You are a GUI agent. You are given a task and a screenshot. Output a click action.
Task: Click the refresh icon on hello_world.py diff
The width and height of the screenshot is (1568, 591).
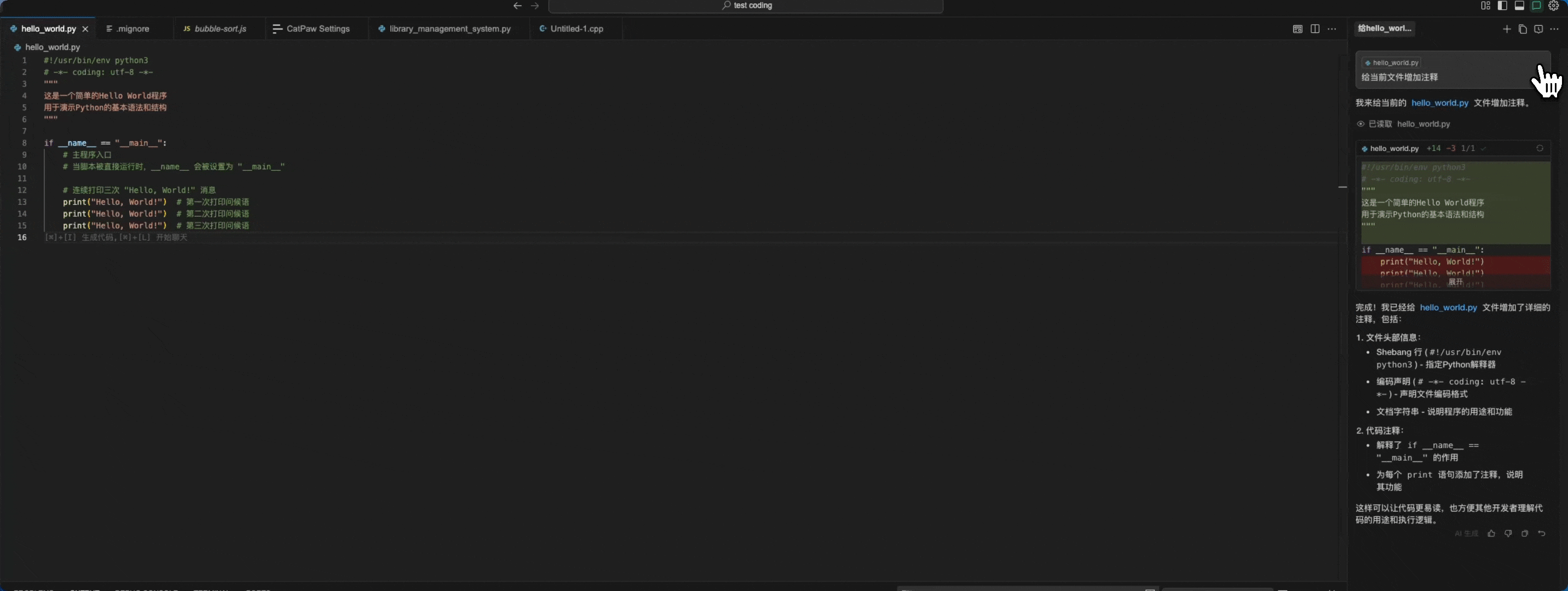click(1540, 148)
